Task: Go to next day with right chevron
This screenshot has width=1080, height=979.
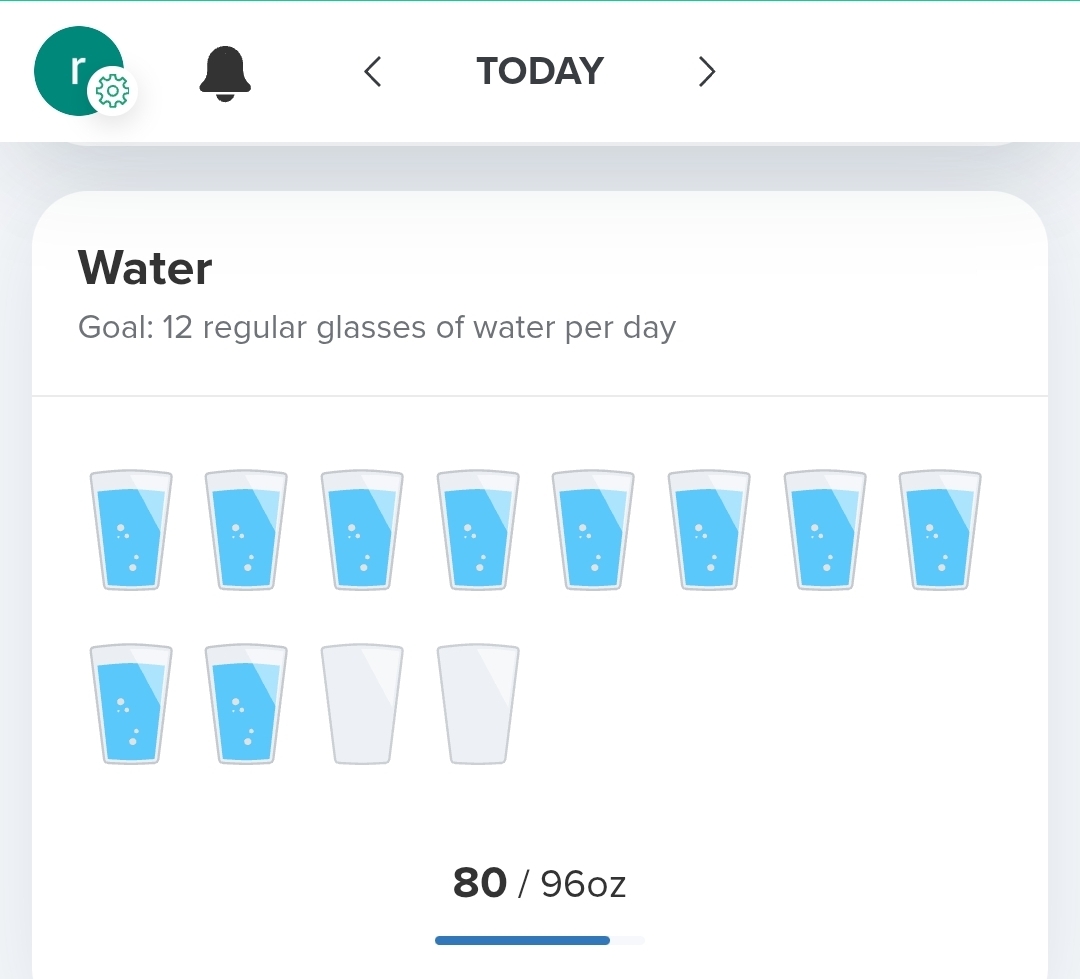Action: click(707, 72)
